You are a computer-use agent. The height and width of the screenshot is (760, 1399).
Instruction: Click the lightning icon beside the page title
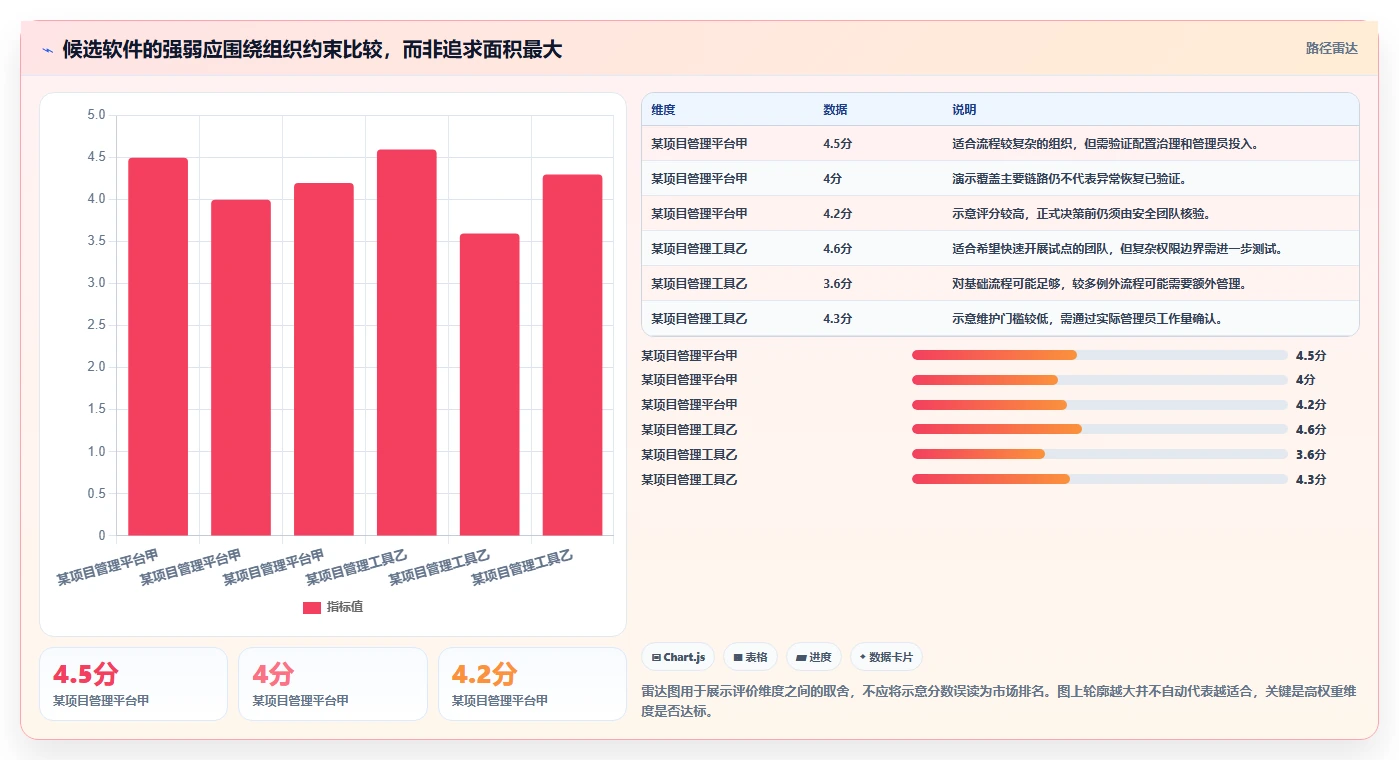click(x=47, y=49)
